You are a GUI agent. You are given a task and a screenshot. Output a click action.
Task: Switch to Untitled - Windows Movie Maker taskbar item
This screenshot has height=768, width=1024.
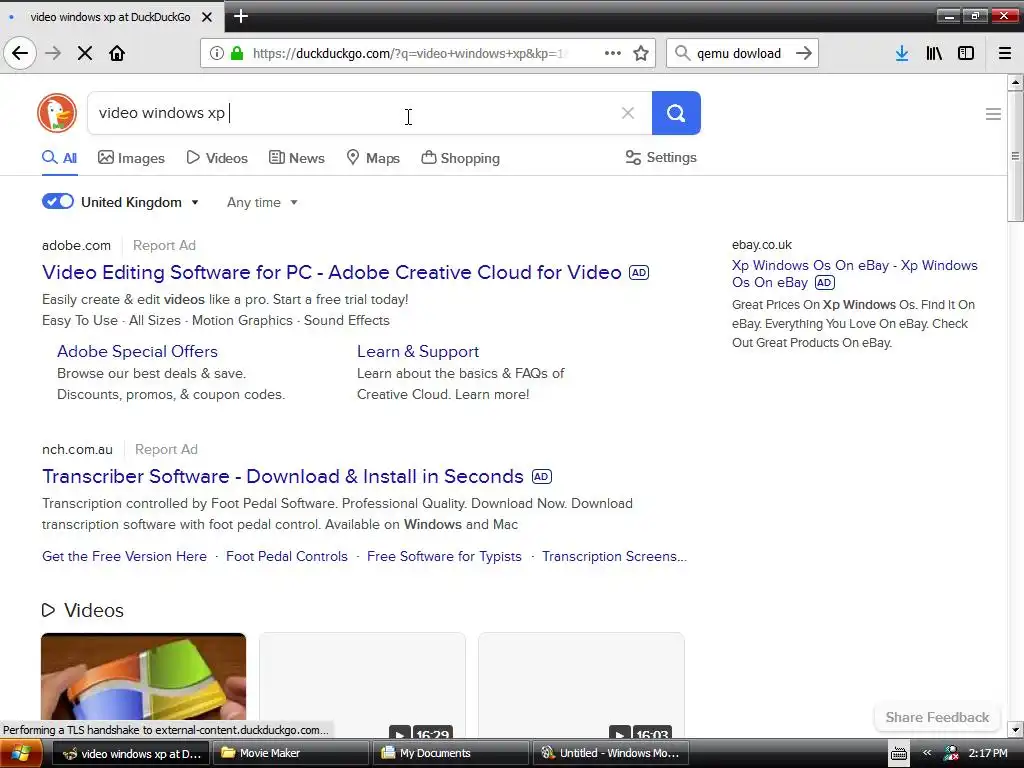point(611,753)
